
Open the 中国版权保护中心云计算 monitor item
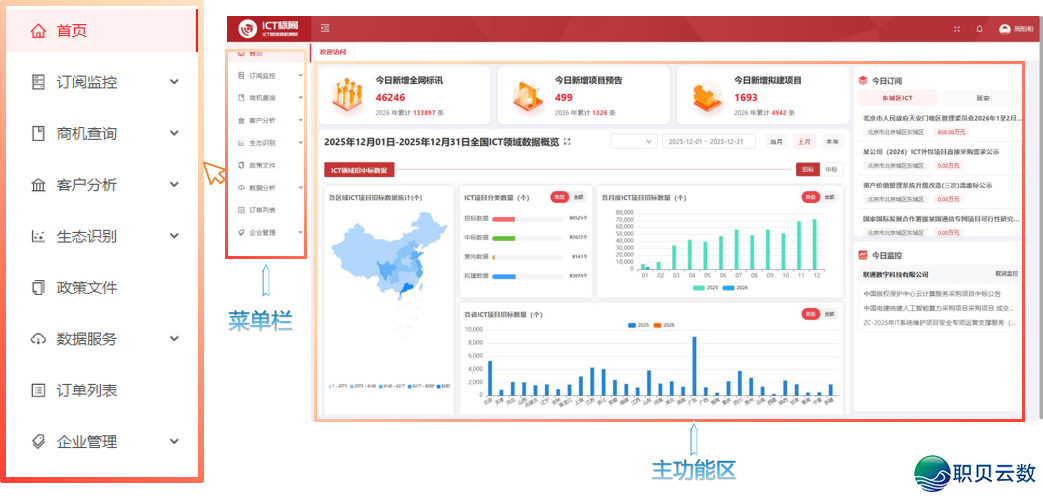coord(932,293)
